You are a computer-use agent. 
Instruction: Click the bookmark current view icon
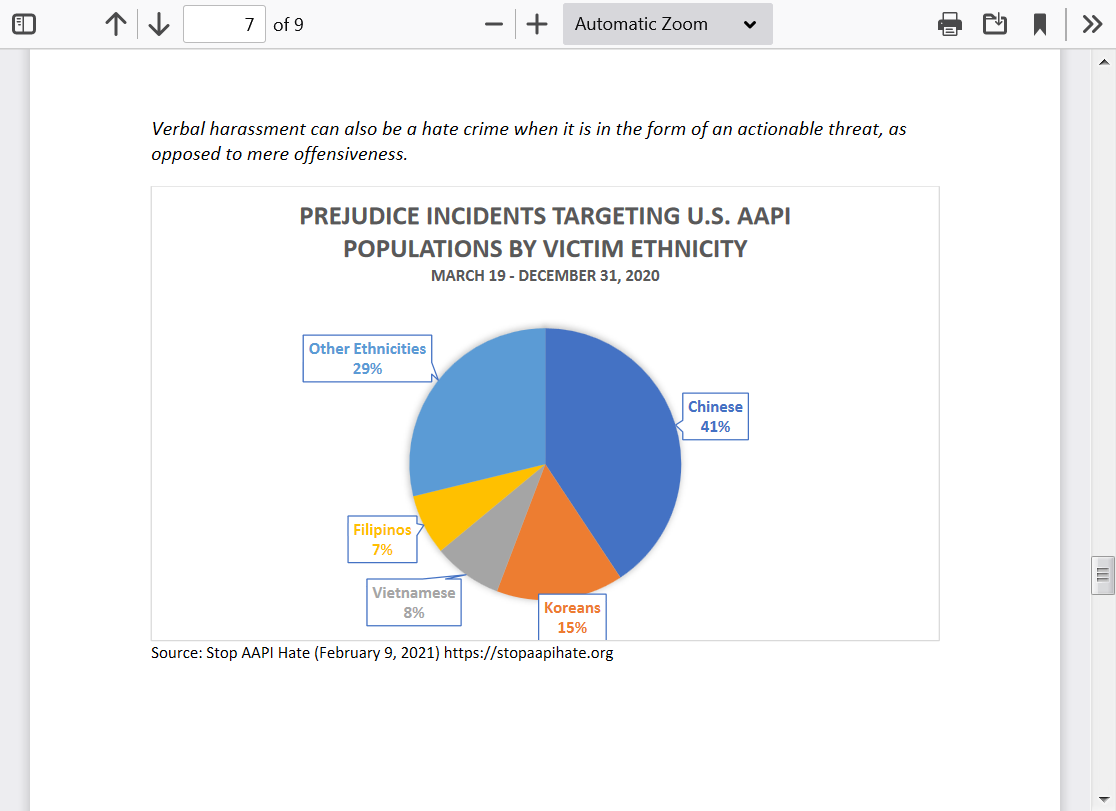click(1040, 24)
